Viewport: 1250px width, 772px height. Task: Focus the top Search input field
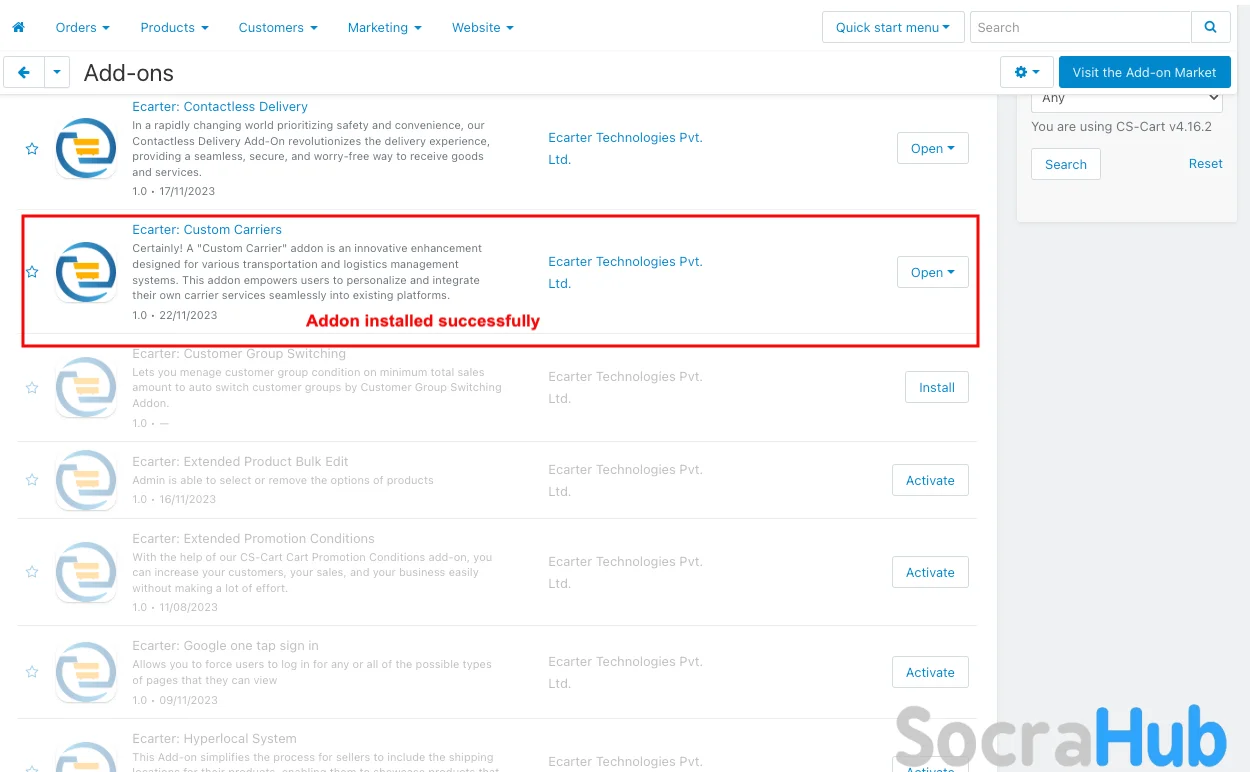point(1081,27)
